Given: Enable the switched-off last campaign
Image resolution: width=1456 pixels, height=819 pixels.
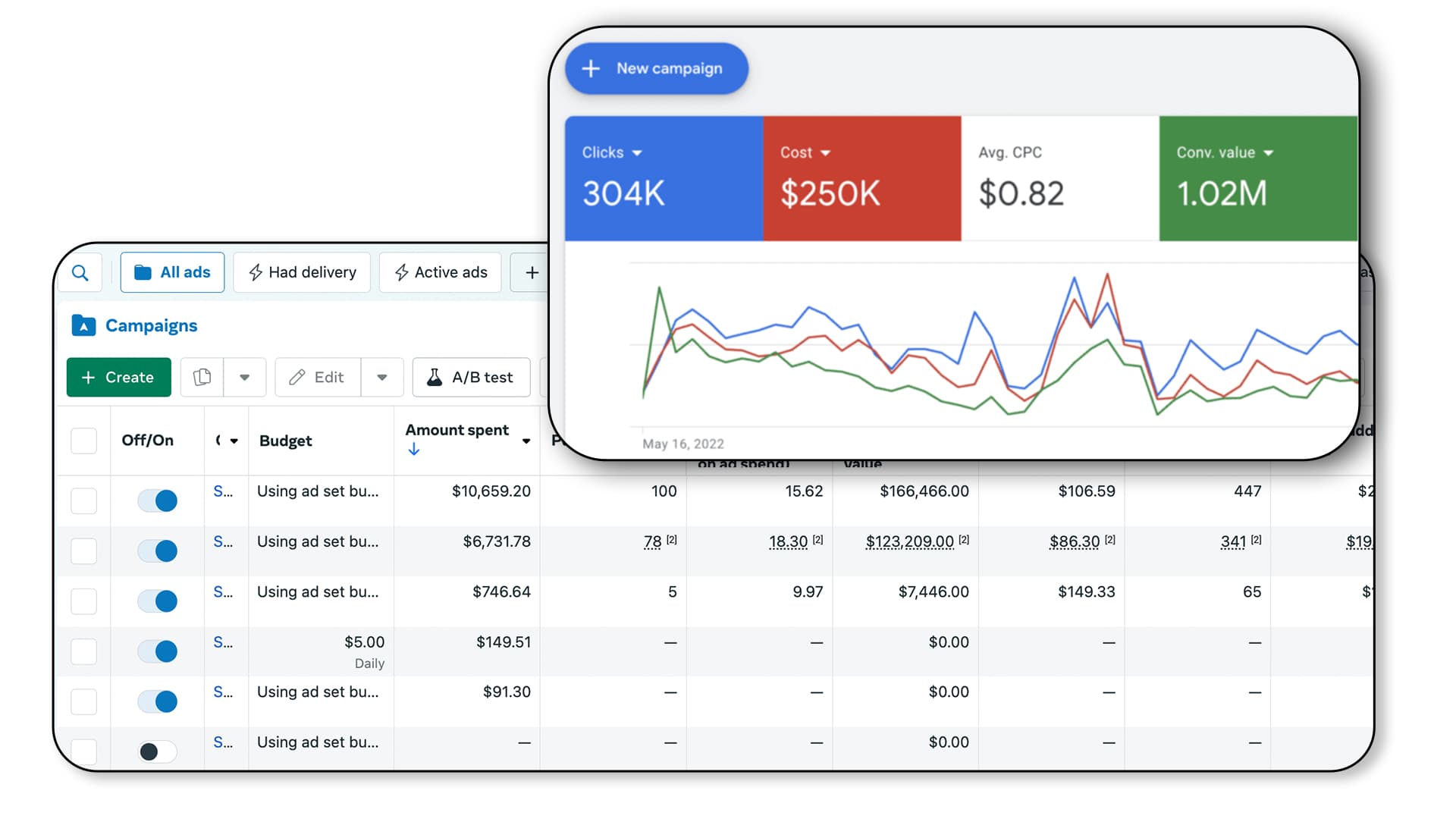Looking at the screenshot, I should (158, 751).
